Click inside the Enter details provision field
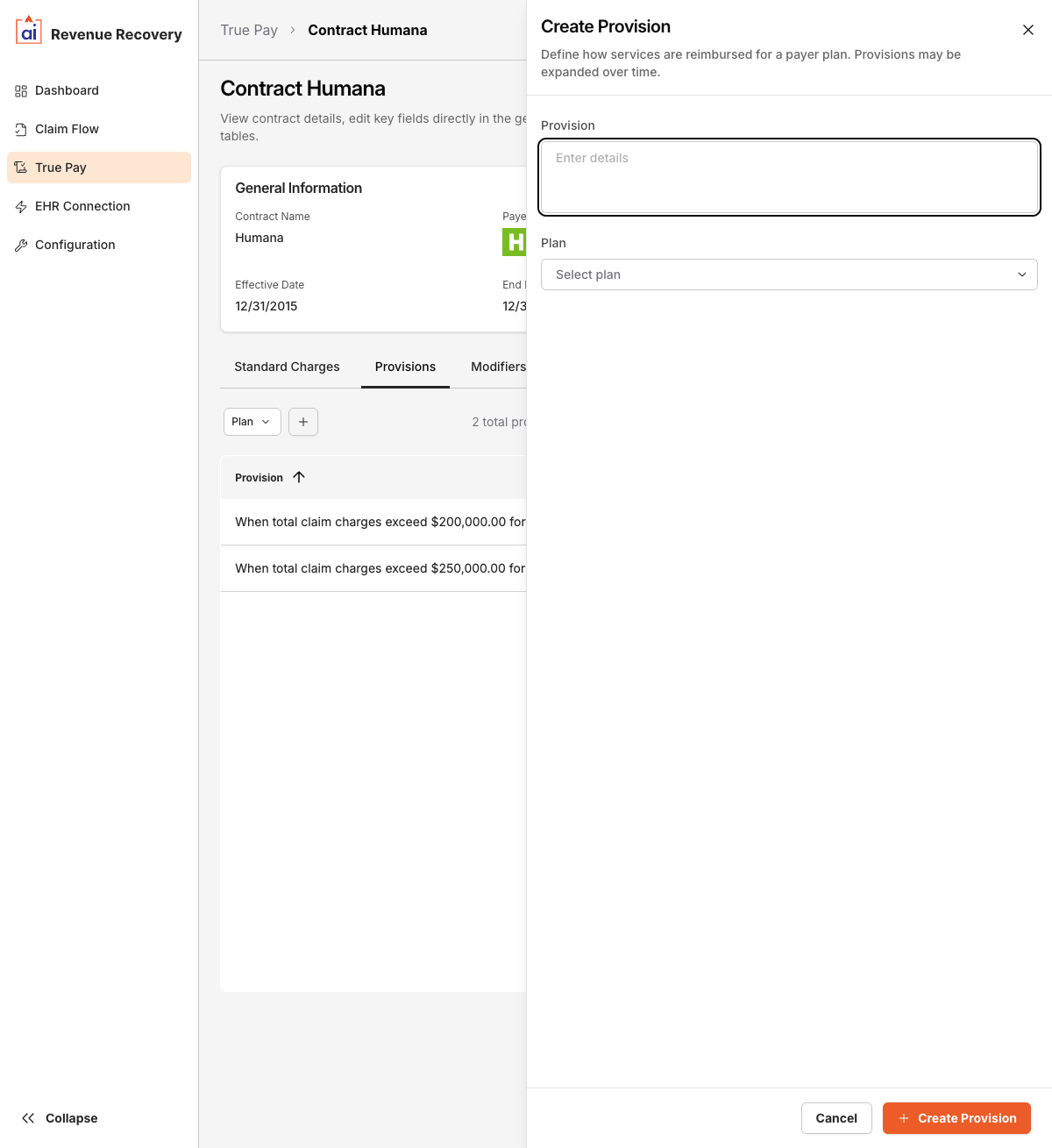The width and height of the screenshot is (1052, 1148). [x=788, y=177]
